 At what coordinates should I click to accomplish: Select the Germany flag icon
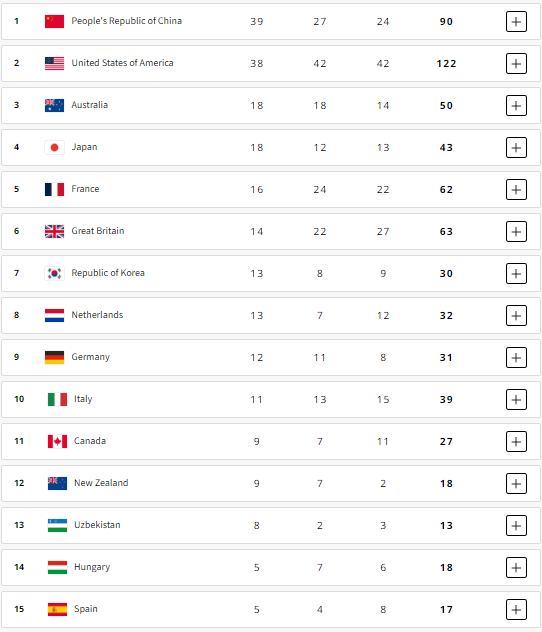[54, 358]
